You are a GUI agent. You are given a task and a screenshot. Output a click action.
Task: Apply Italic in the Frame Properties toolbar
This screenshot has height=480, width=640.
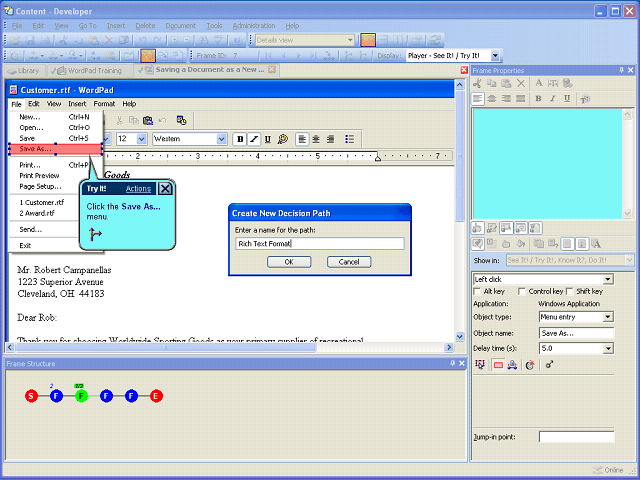tap(553, 98)
